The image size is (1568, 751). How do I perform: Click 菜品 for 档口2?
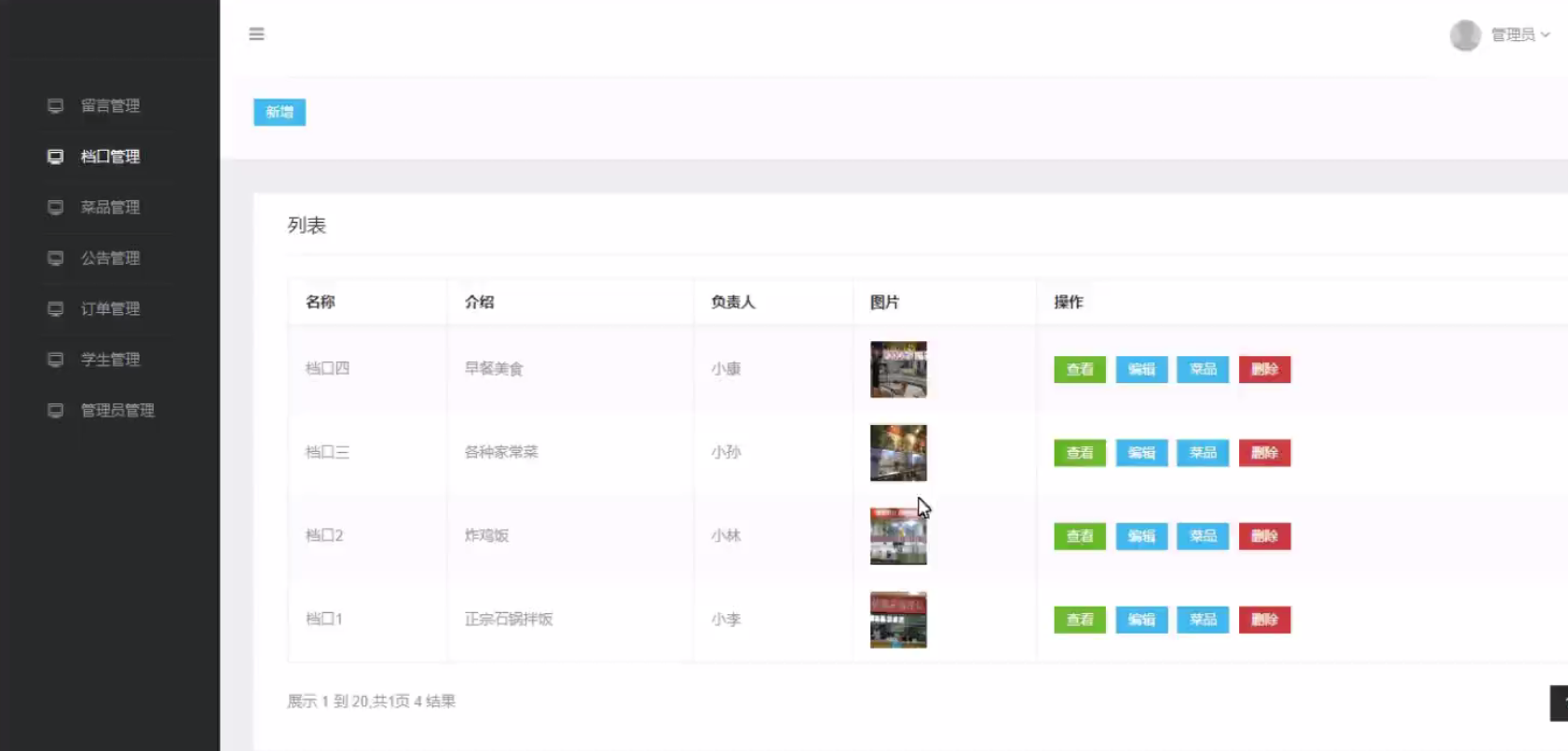(1203, 537)
